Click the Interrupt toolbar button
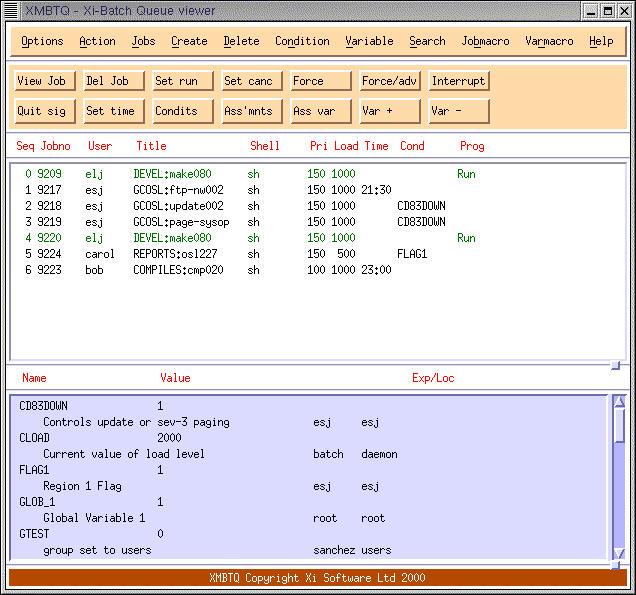This screenshot has height=595, width=636. click(459, 81)
